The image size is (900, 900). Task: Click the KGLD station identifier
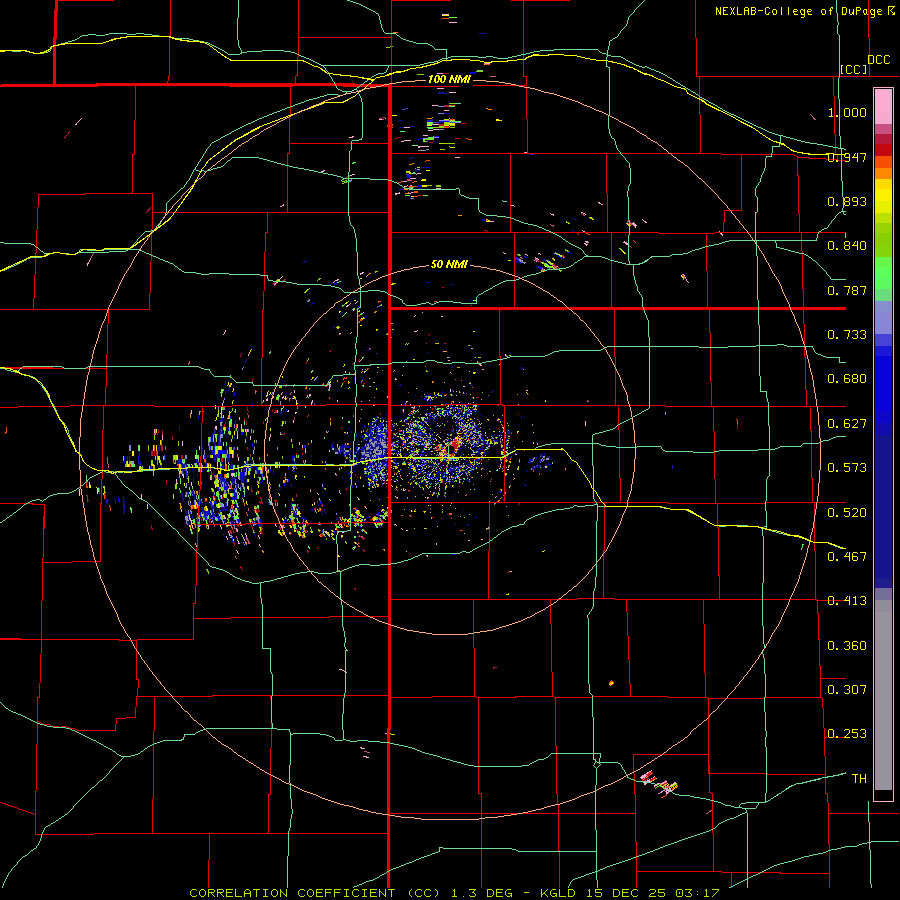[560, 893]
